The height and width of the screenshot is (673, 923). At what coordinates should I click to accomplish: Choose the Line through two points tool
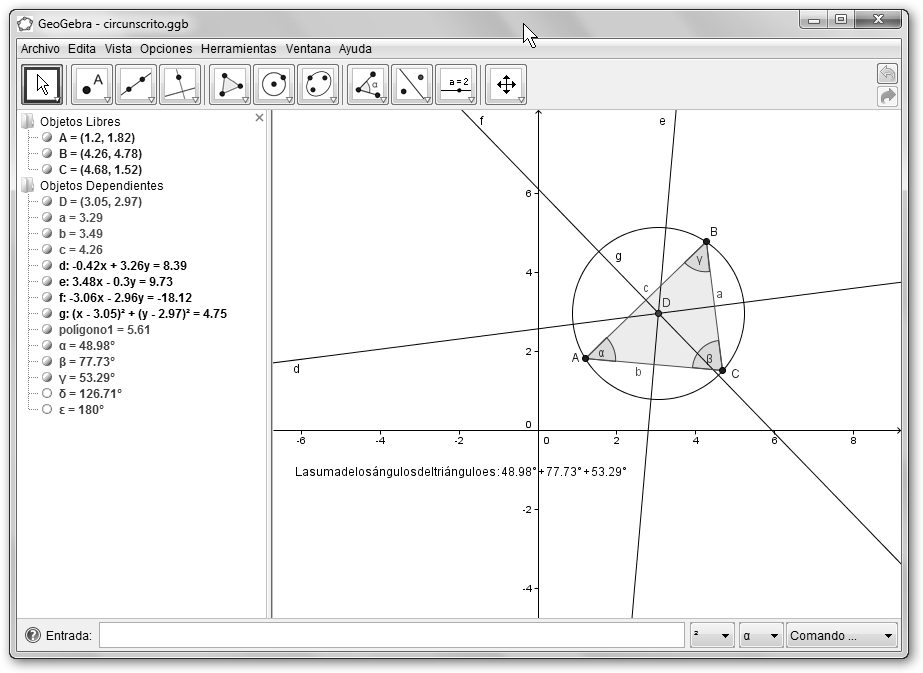pos(136,85)
